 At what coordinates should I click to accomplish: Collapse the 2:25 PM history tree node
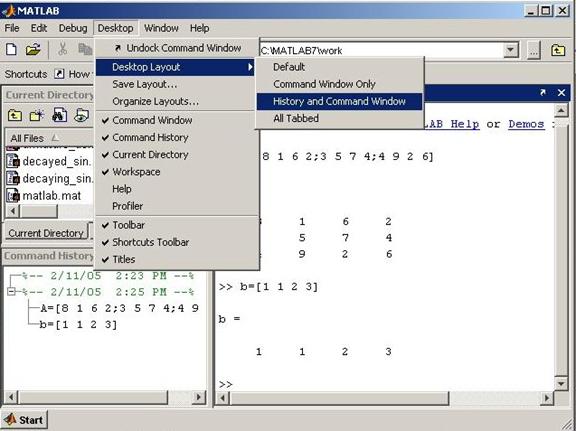coord(11,292)
